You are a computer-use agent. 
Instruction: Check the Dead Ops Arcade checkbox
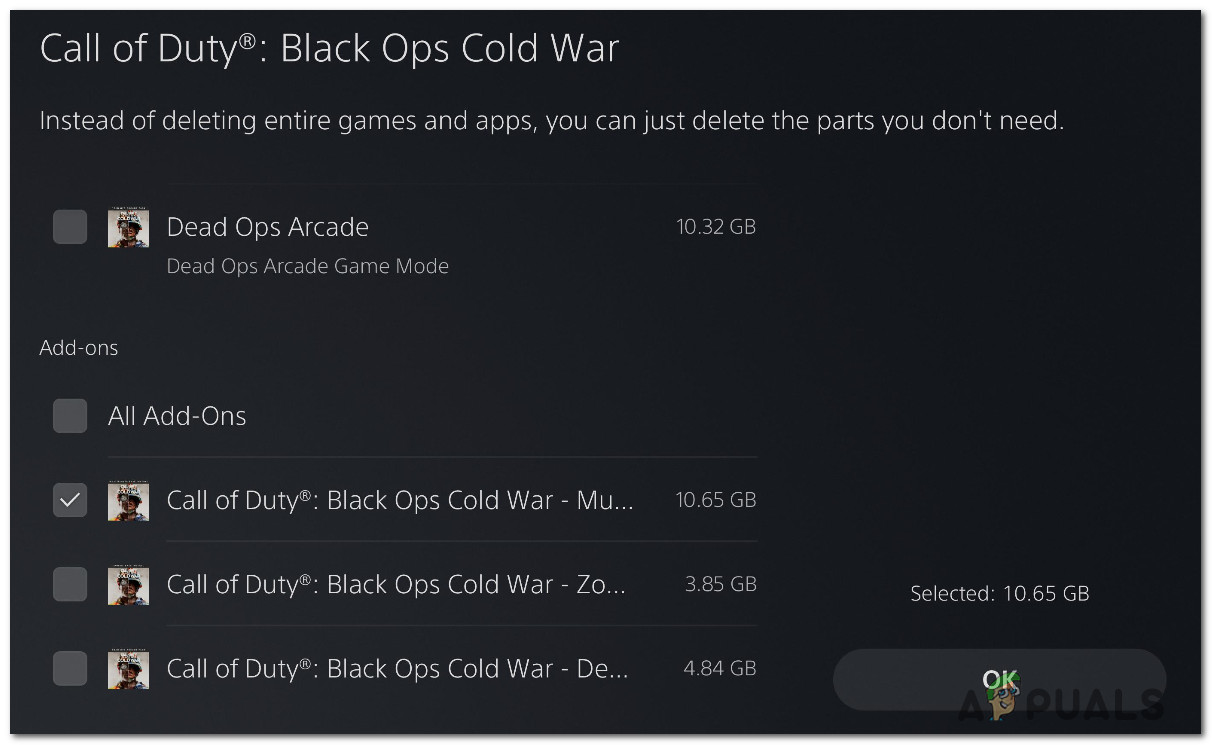point(70,227)
